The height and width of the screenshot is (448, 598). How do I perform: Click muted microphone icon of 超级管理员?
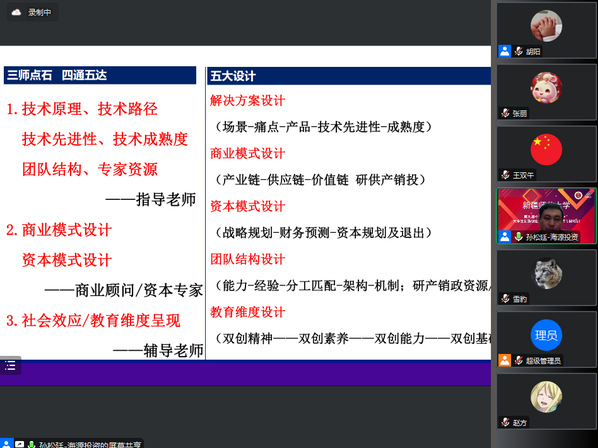pyautogui.click(x=518, y=360)
